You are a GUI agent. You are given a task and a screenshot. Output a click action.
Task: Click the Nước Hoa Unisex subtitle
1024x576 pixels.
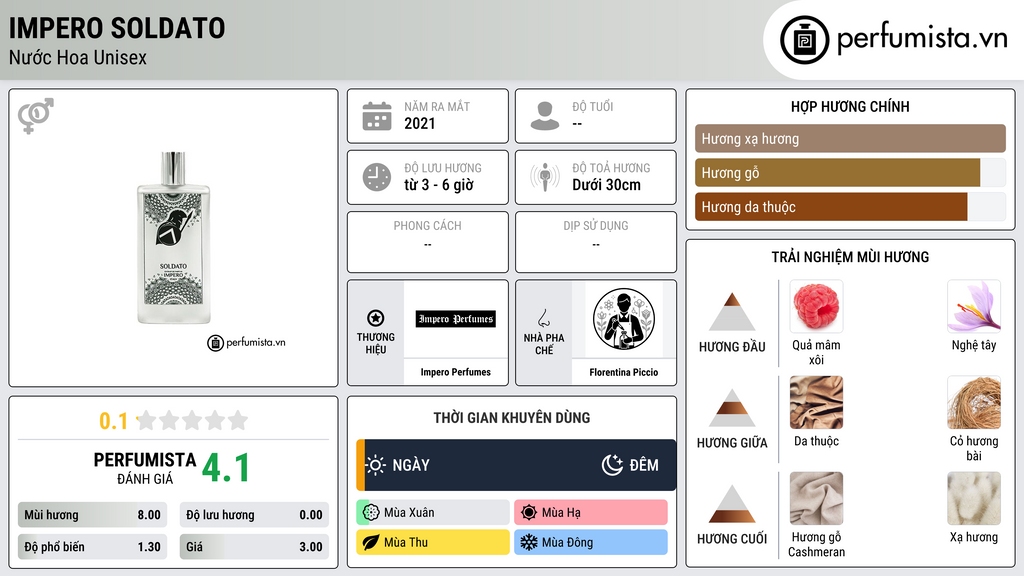click(78, 58)
